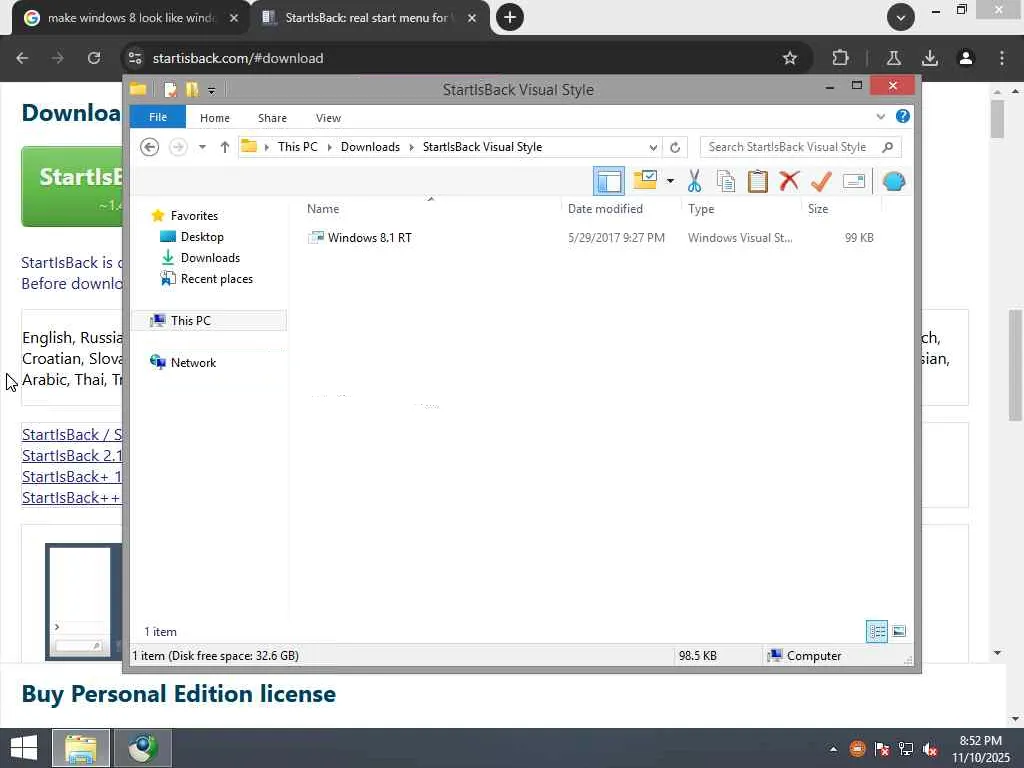
Task: Click StartIsBack Visual Style breadcrumb segment
Action: pos(483,147)
